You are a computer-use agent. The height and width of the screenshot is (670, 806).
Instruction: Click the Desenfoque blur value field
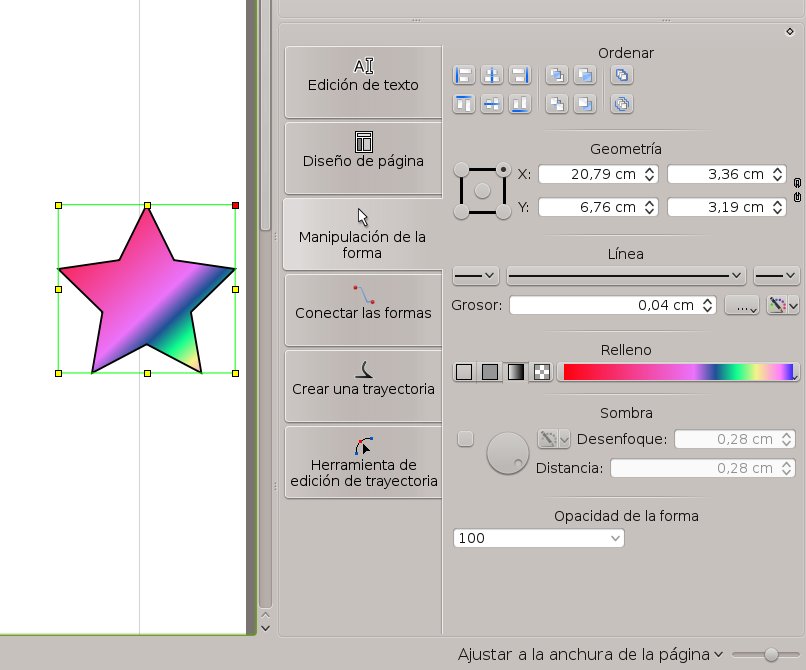point(735,439)
